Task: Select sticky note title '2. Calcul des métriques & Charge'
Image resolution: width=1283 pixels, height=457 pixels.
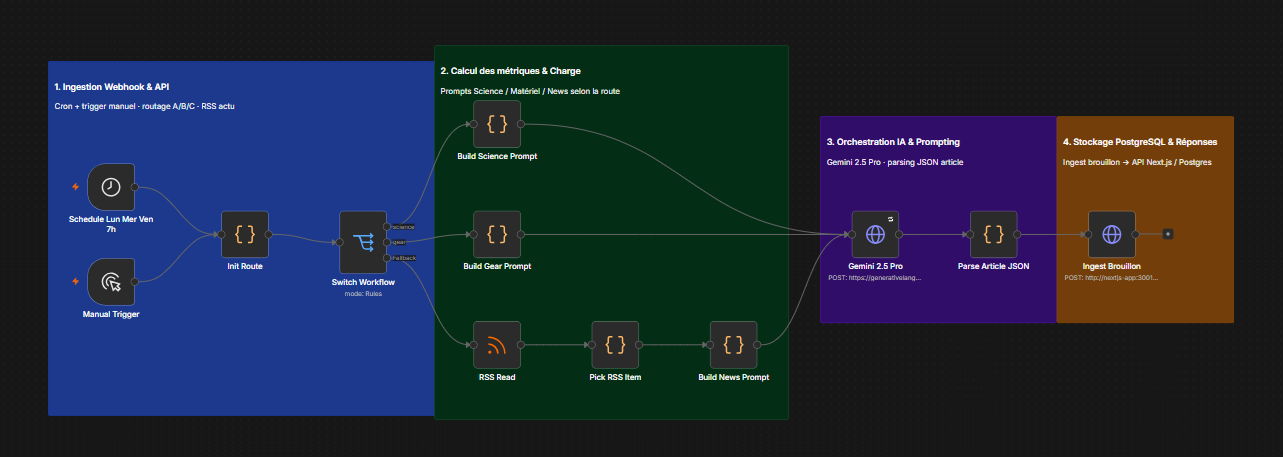Action: point(511,71)
